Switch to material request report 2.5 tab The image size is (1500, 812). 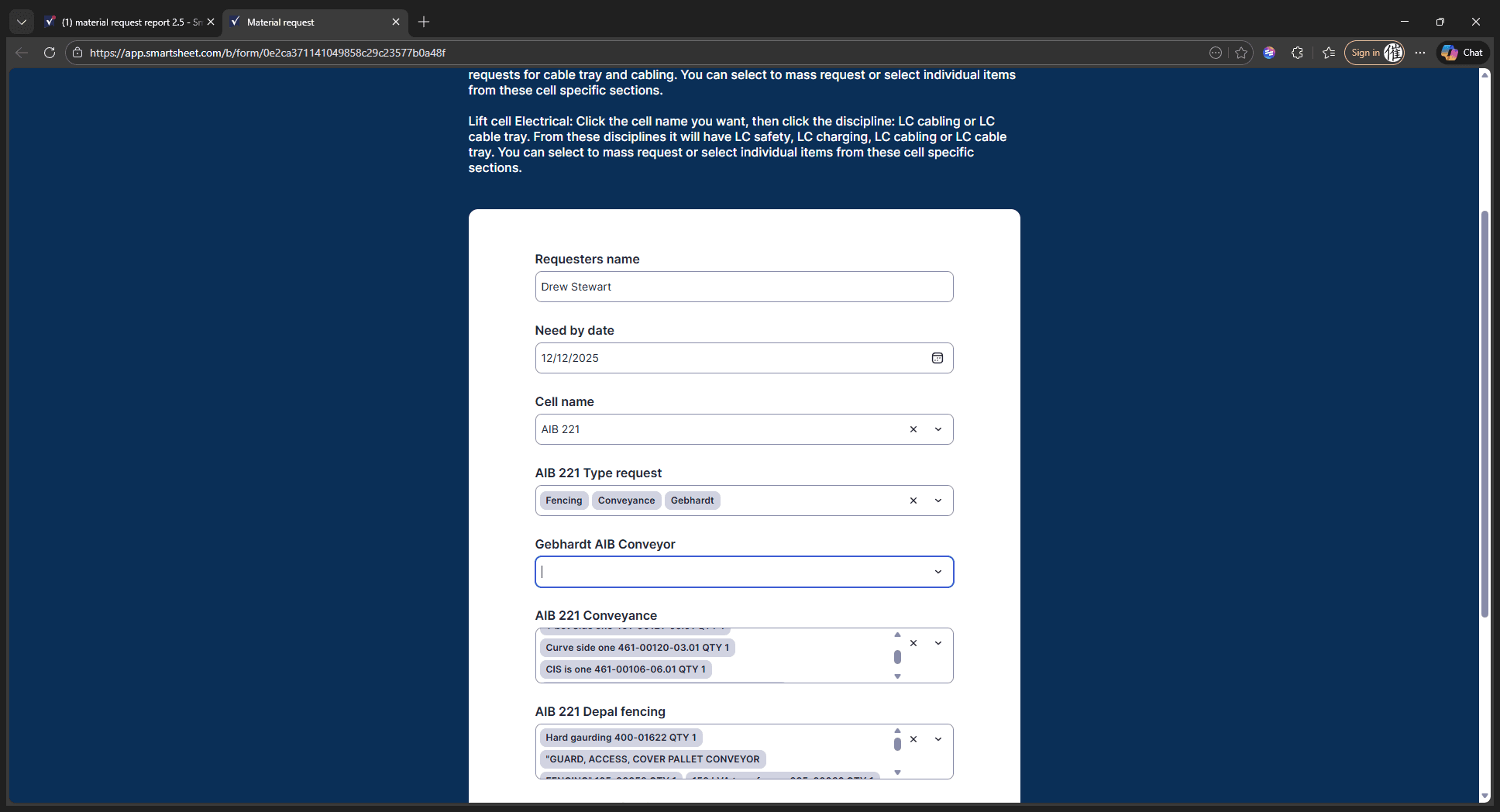pyautogui.click(x=129, y=22)
